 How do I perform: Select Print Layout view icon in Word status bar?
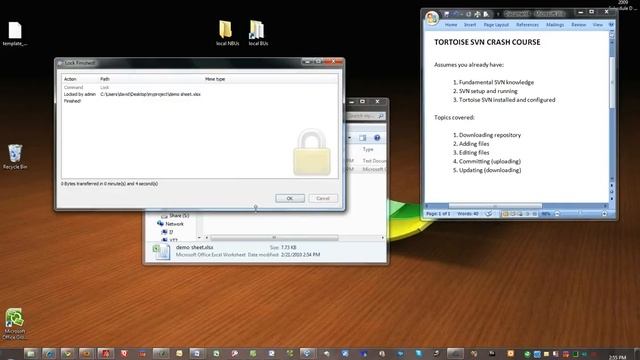[505, 213]
